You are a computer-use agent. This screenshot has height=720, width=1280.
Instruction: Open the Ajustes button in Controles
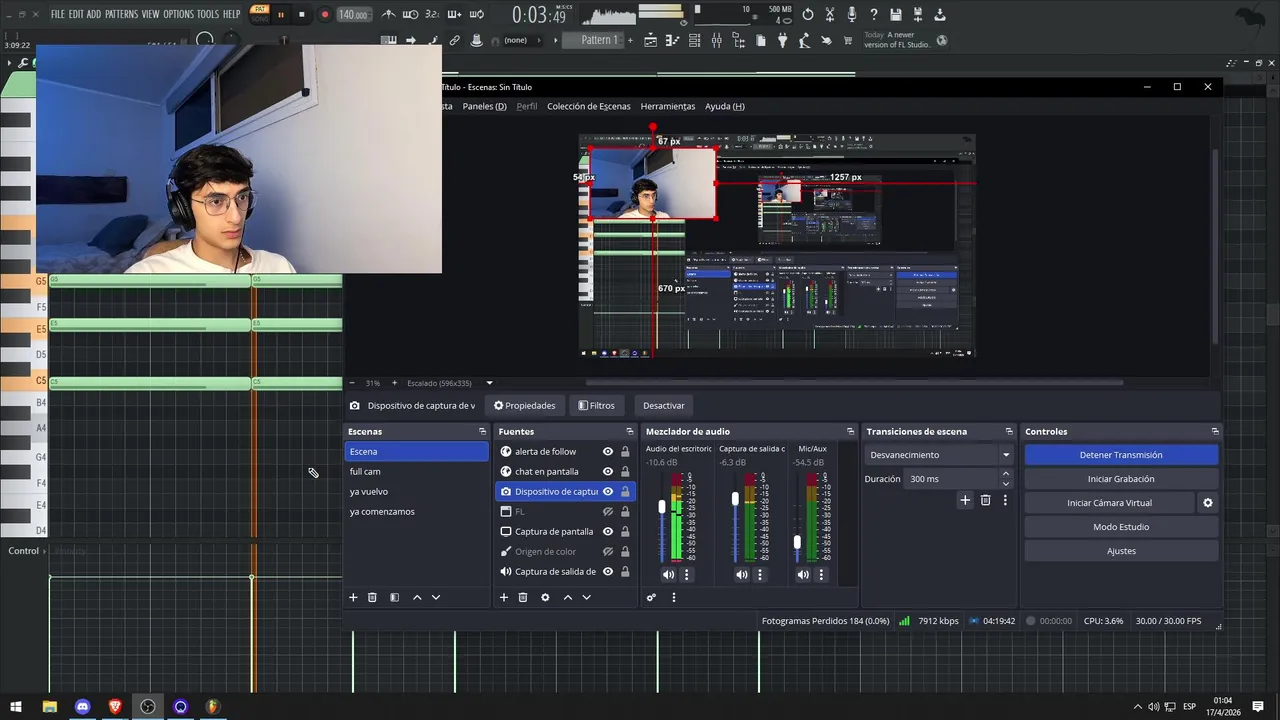click(x=1121, y=551)
